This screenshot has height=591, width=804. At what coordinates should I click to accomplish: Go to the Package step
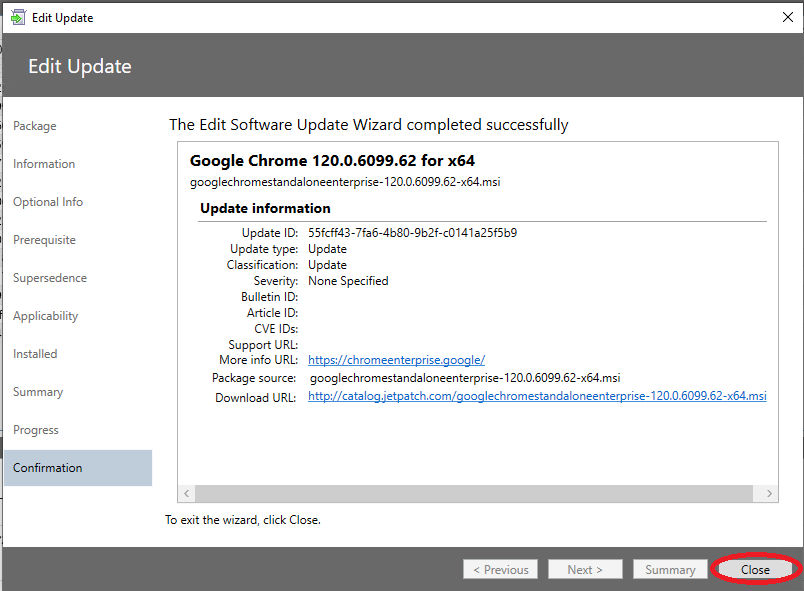coord(35,126)
